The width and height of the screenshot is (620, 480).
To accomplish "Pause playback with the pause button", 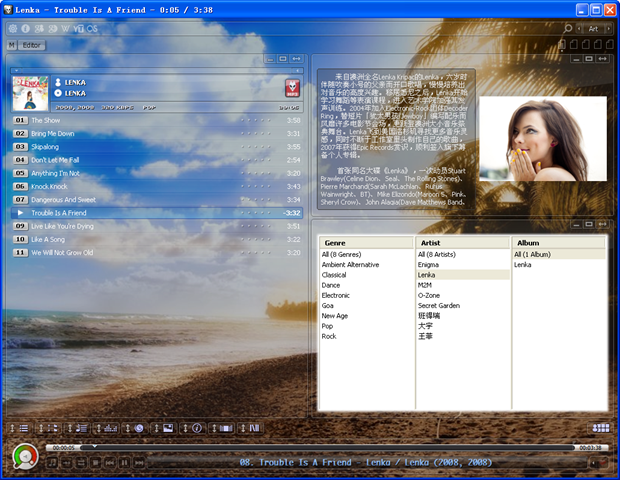I will pyautogui.click(x=125, y=463).
